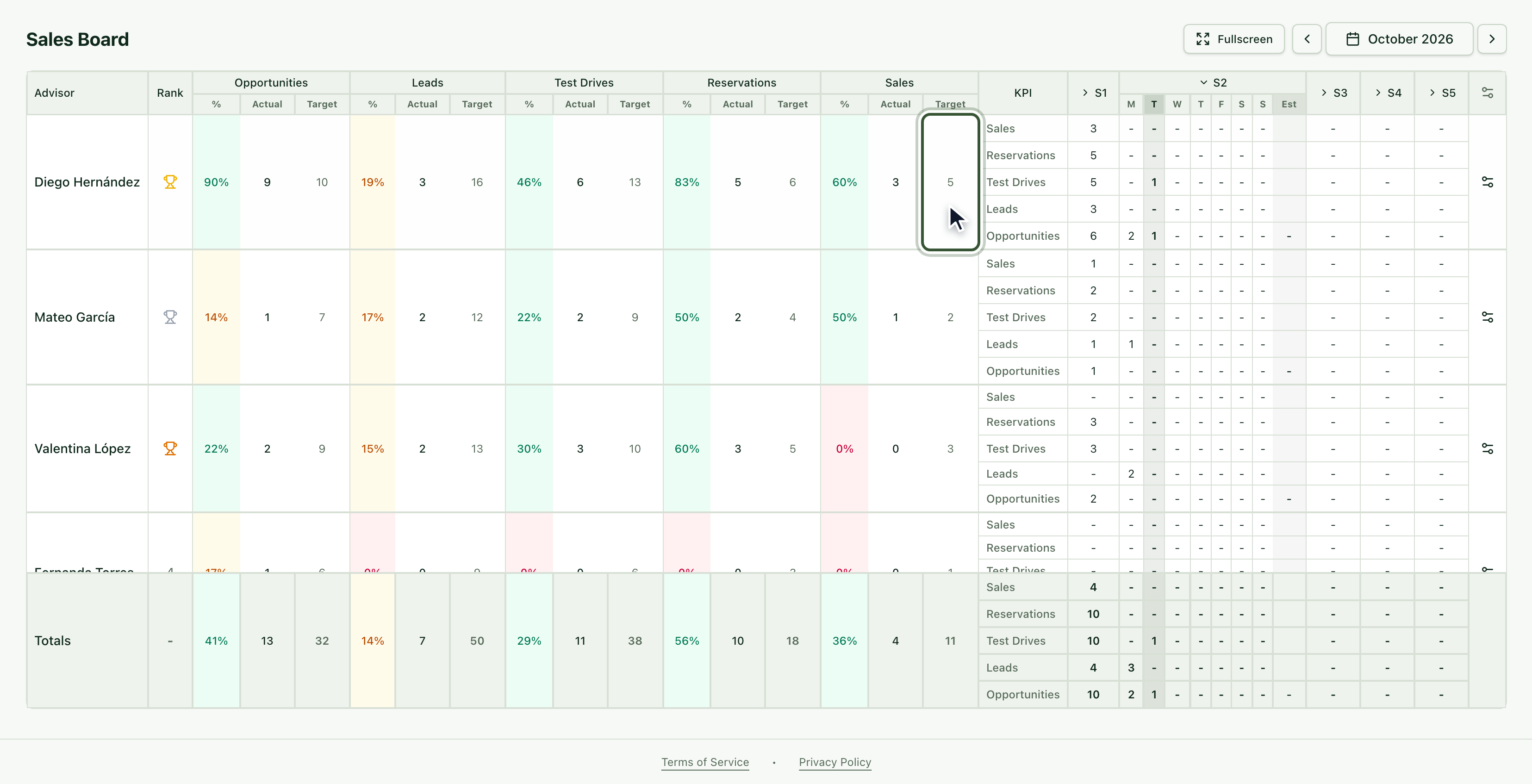Click Totals leads percentage 14%
This screenshot has width=1532, height=784.
372,641
